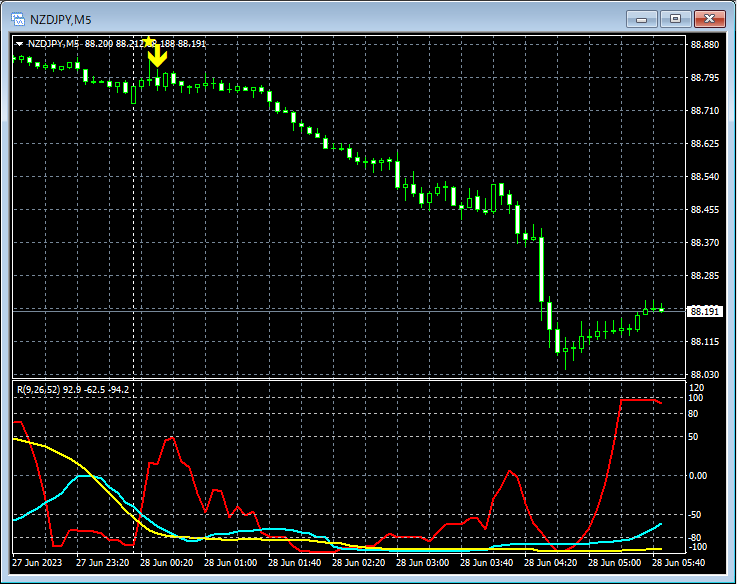
Task: Minimize the NZDJPY,M5 chart window
Action: click(640, 17)
